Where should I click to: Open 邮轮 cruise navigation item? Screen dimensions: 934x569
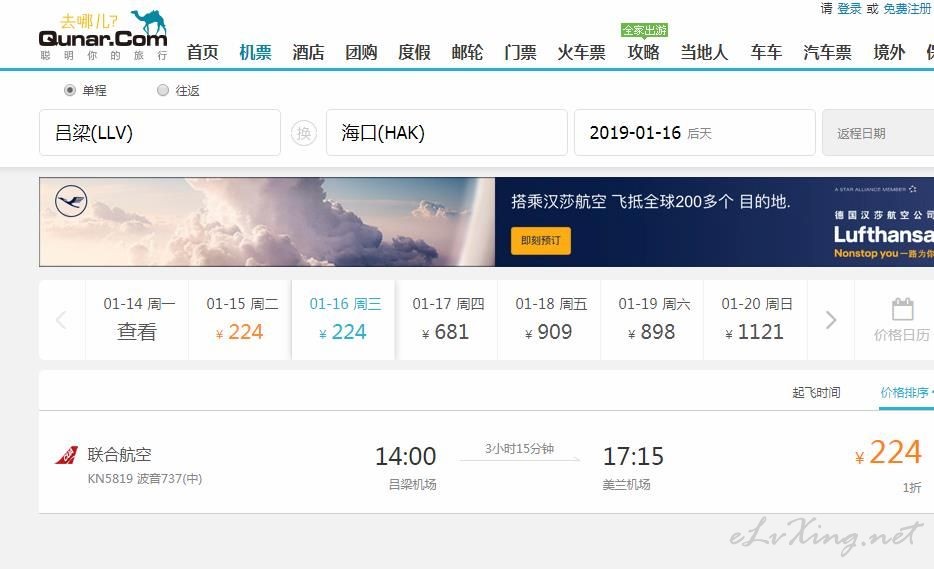(x=467, y=52)
